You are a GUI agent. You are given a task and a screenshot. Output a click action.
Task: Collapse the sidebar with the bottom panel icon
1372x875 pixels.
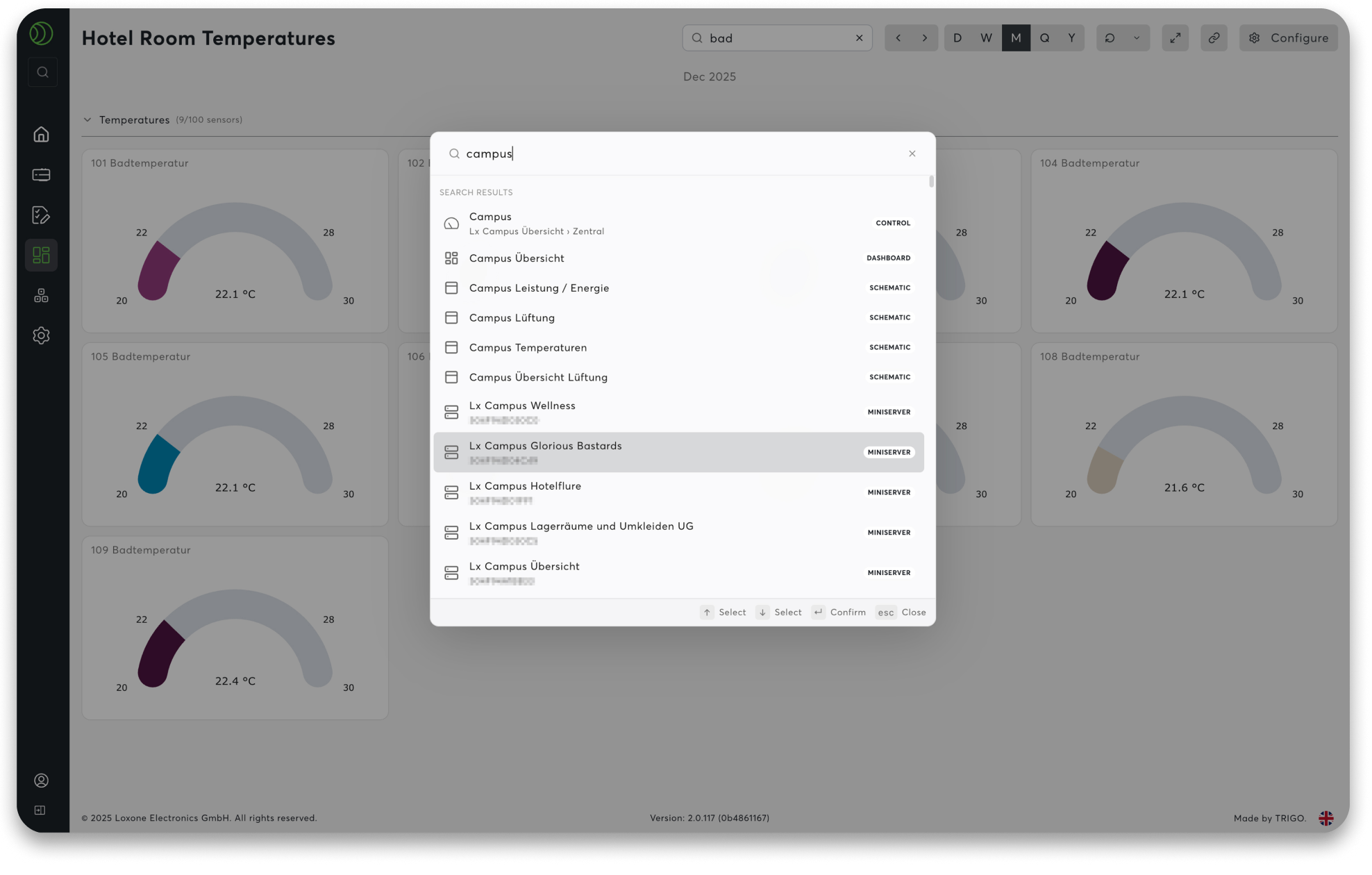click(40, 810)
